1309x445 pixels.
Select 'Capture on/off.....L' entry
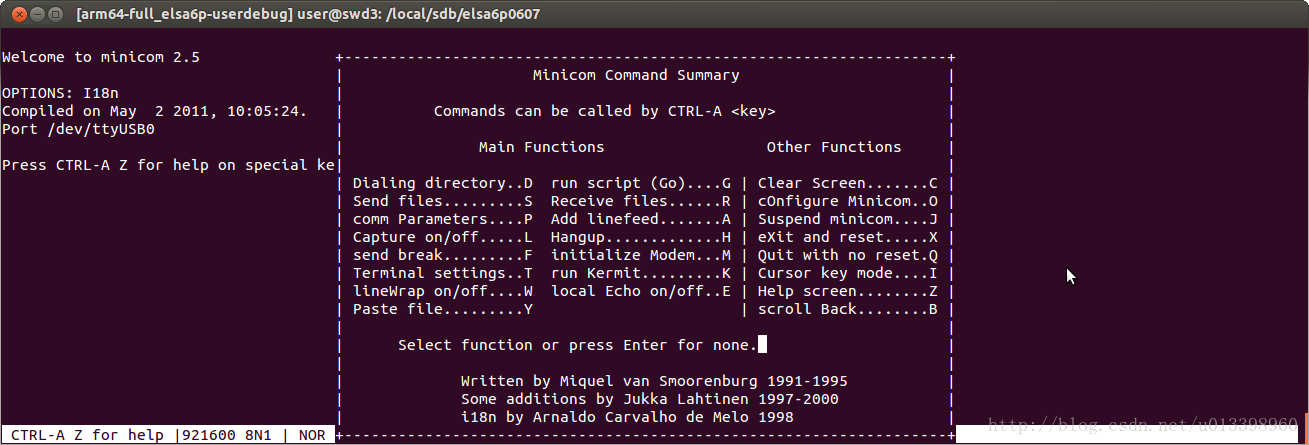[443, 237]
